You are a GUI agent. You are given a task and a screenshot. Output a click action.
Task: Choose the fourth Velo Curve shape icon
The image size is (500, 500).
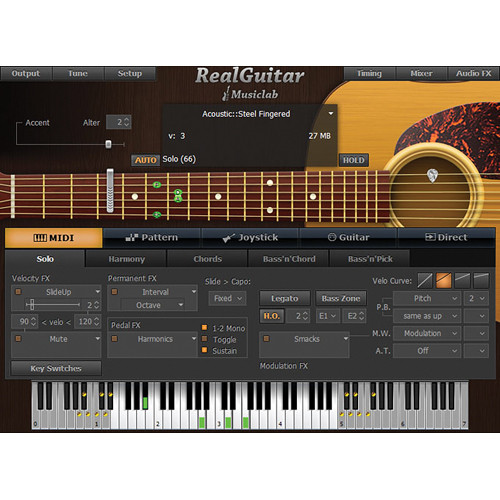[481, 280]
